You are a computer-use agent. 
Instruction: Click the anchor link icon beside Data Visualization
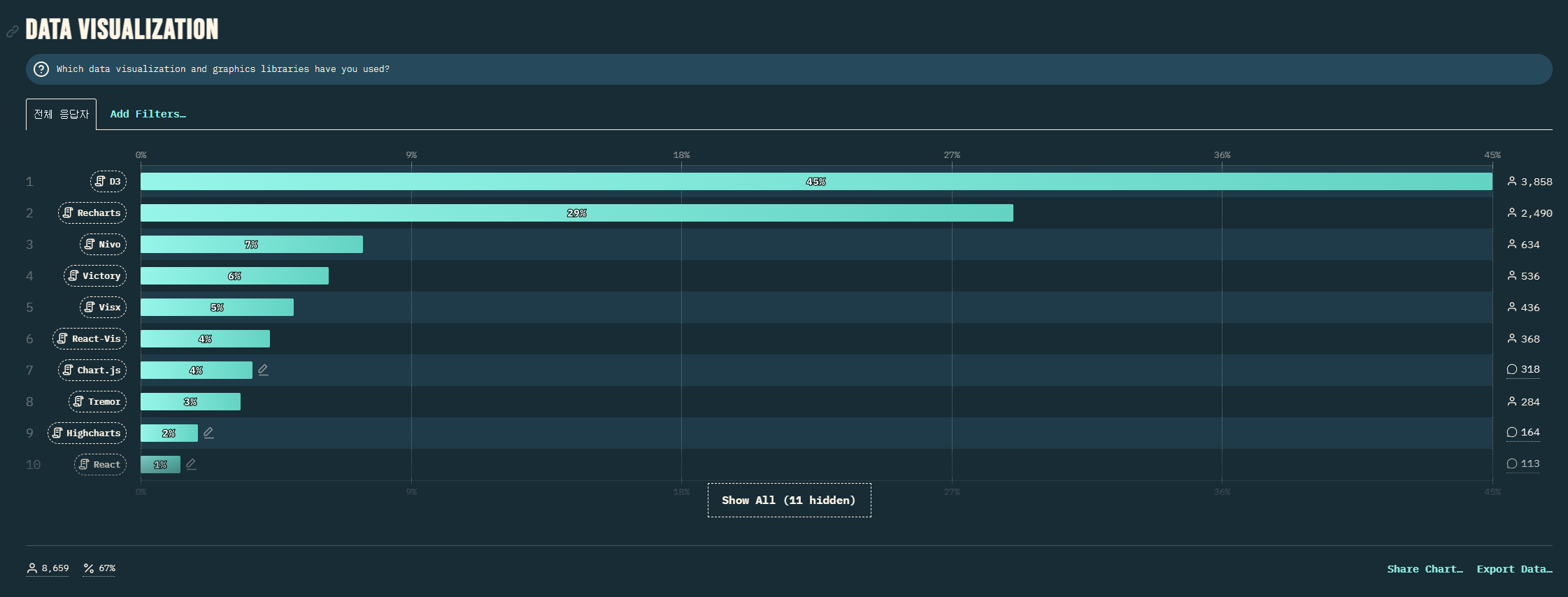click(13, 31)
